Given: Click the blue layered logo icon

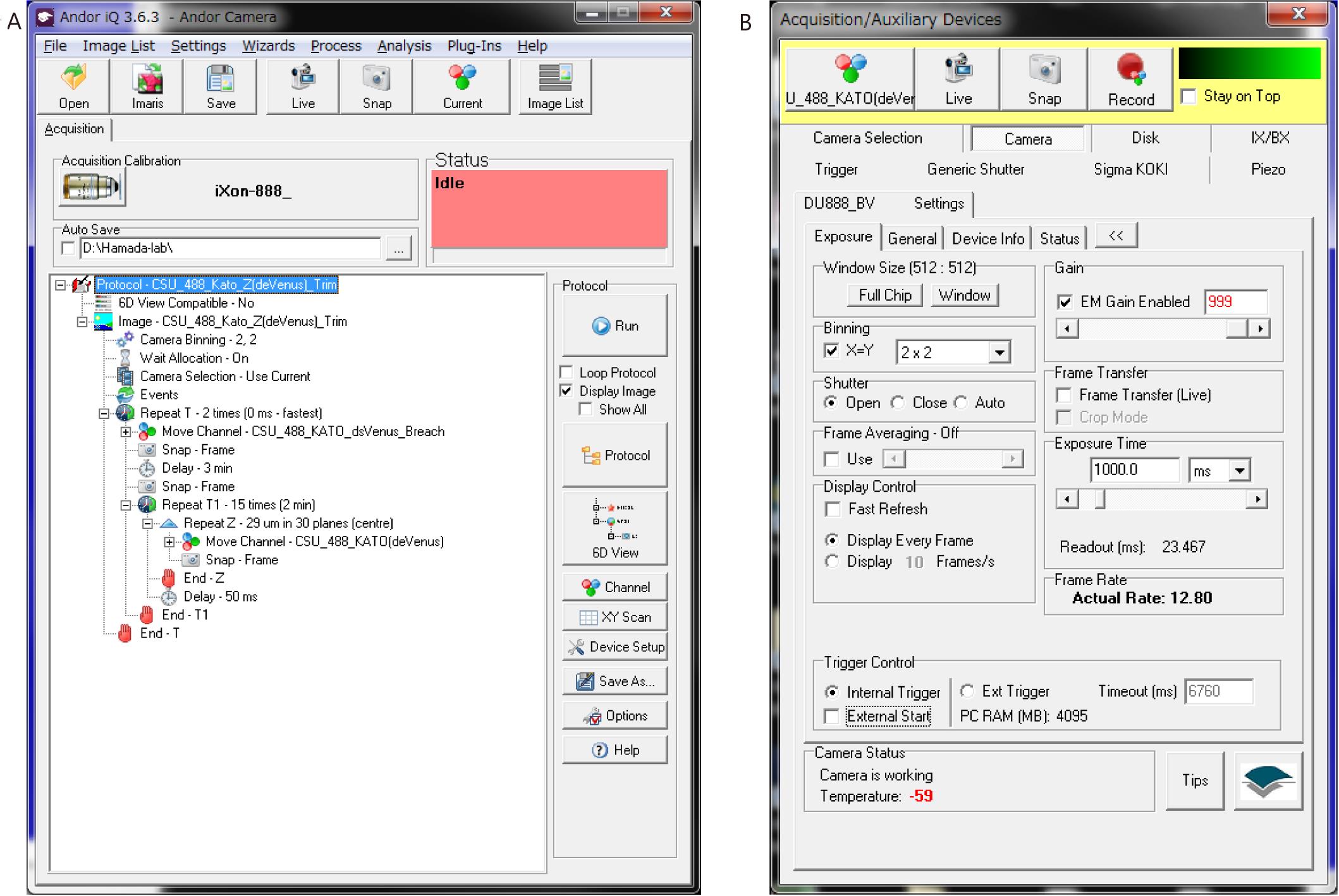Looking at the screenshot, I should click(1268, 781).
